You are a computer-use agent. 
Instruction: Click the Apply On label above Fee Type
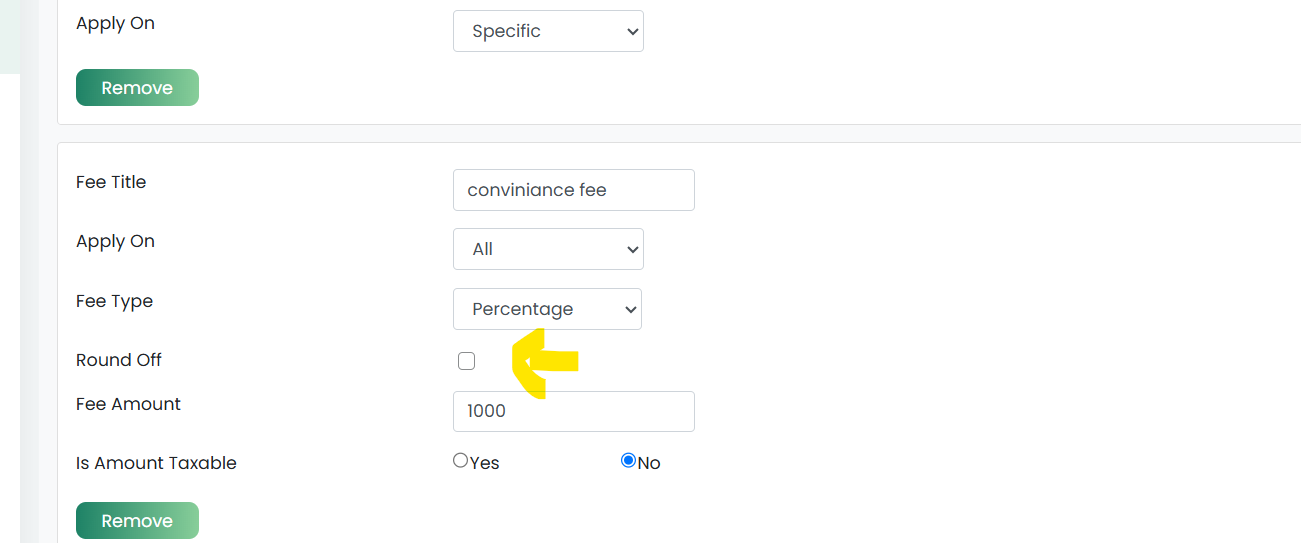tap(115, 241)
